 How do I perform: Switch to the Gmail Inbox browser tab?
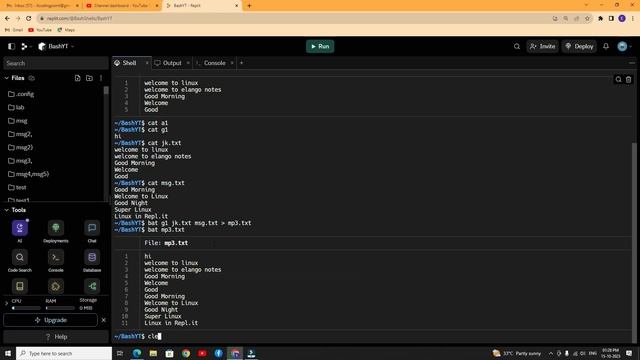coord(41,6)
